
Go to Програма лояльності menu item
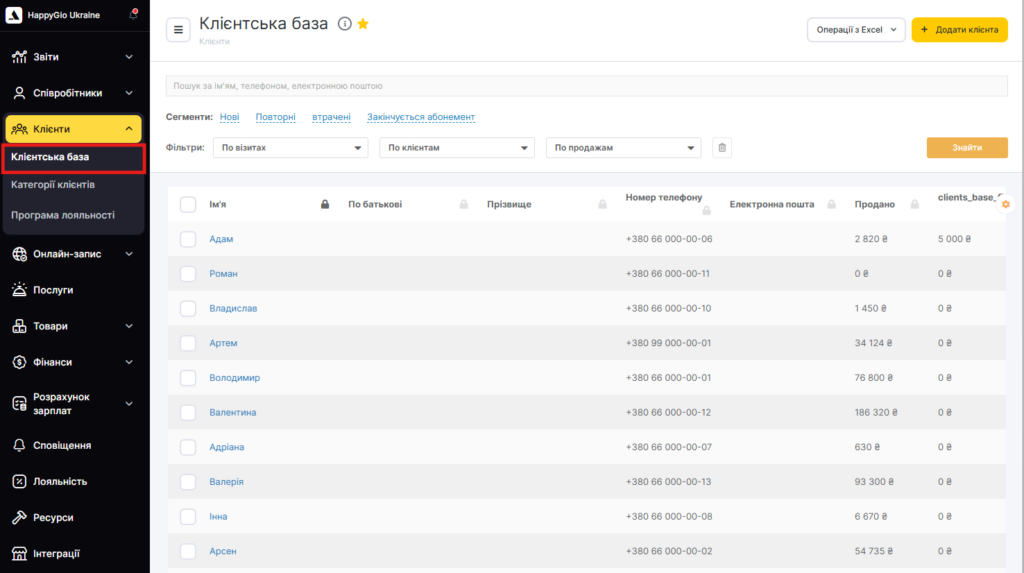coord(63,215)
